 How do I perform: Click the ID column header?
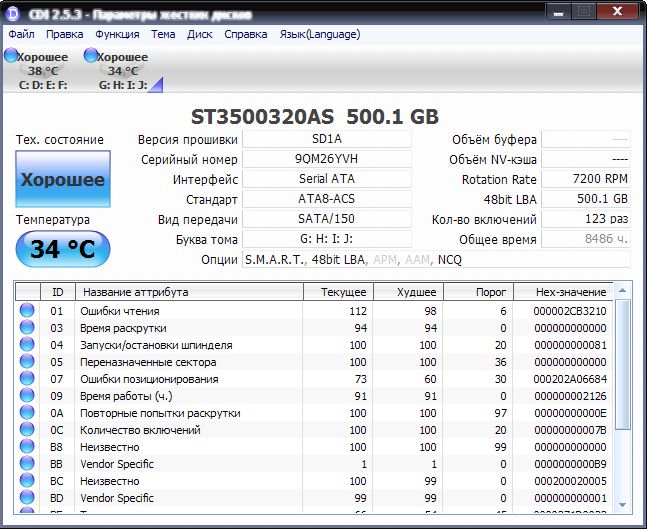click(58, 292)
